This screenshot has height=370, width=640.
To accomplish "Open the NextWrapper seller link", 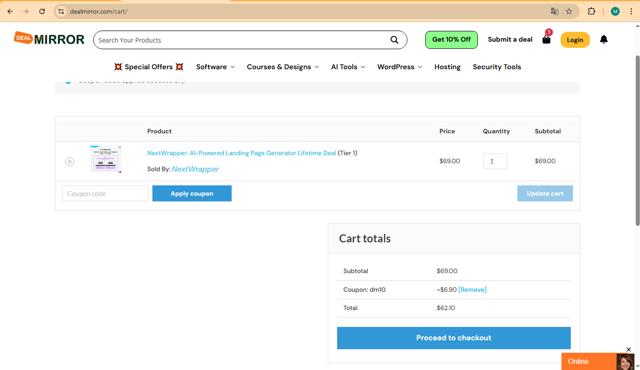I will (x=195, y=169).
